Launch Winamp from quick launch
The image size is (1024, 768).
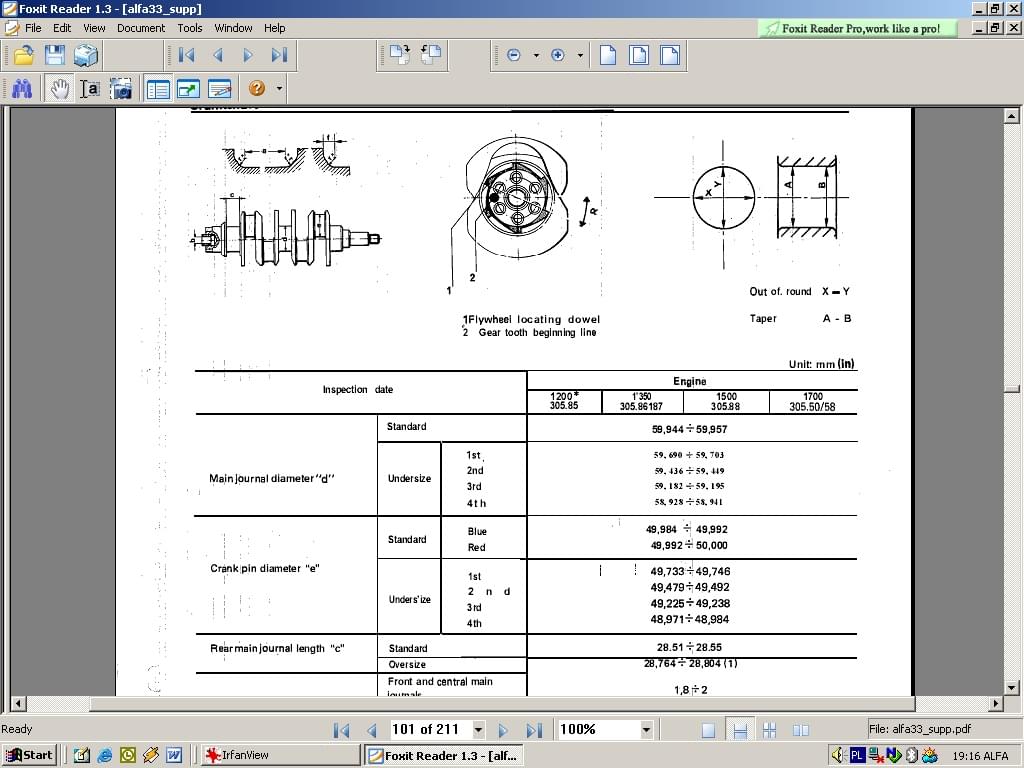coord(151,755)
